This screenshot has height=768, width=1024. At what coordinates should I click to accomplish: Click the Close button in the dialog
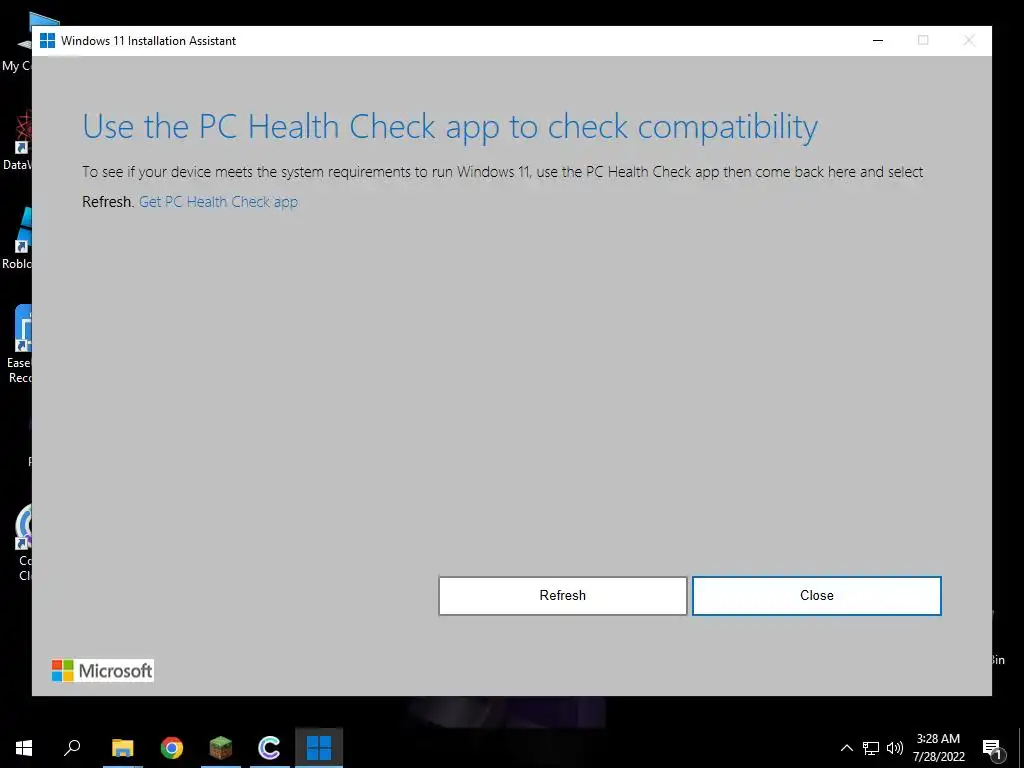click(x=816, y=596)
